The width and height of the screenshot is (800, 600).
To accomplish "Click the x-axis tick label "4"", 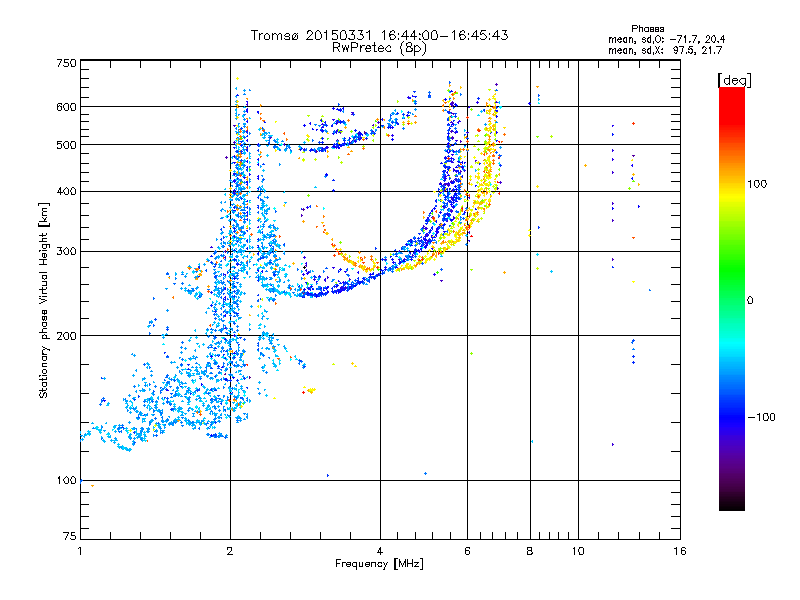I will click(x=380, y=551).
